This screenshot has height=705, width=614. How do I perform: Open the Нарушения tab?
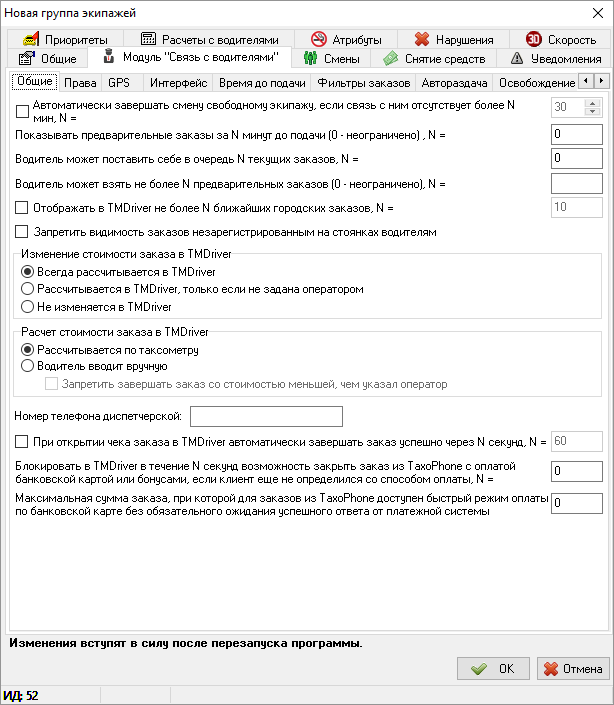tap(453, 40)
